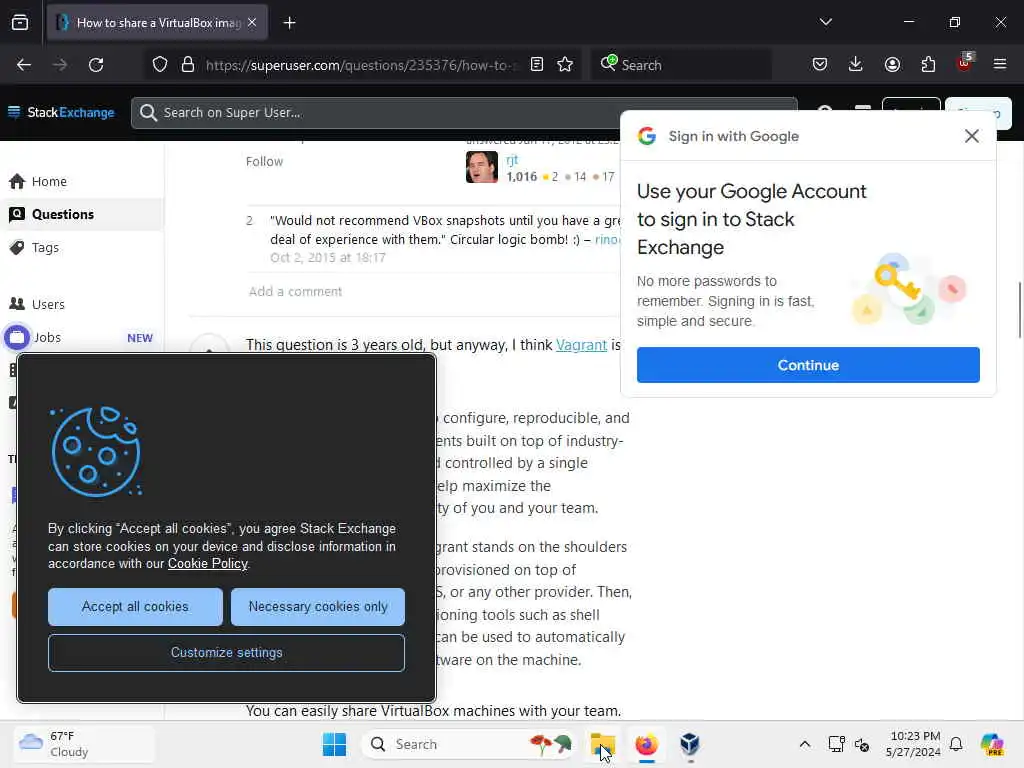Close Sign in with Google popup
Screen dimensions: 1024x768
click(971, 136)
